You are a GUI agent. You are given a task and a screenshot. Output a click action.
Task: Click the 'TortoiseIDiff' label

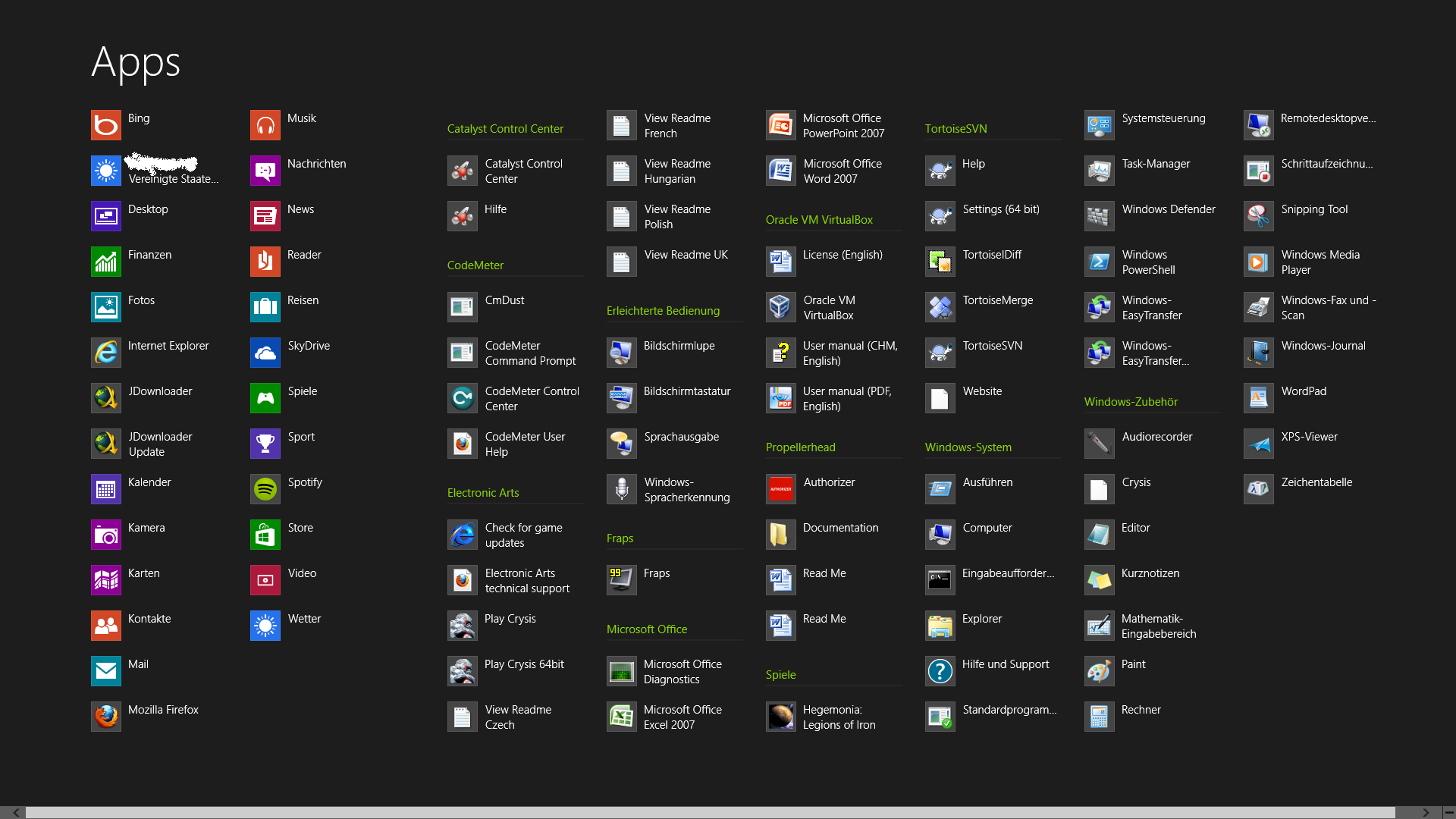(992, 255)
